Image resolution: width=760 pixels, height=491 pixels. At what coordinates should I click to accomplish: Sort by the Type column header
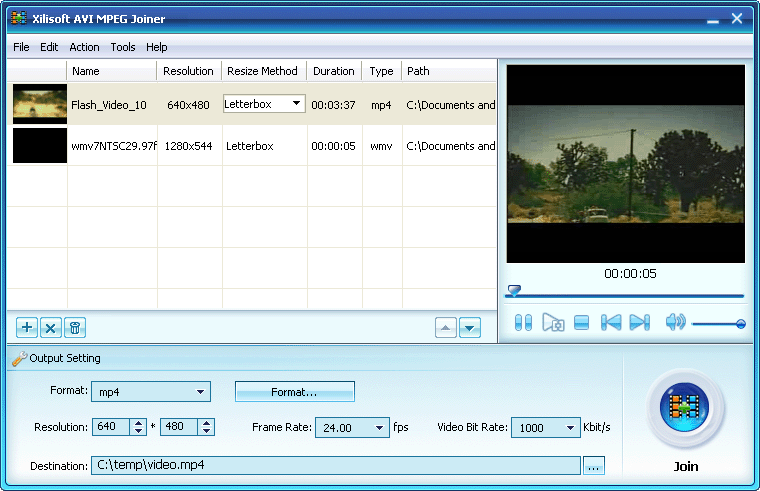(x=382, y=71)
